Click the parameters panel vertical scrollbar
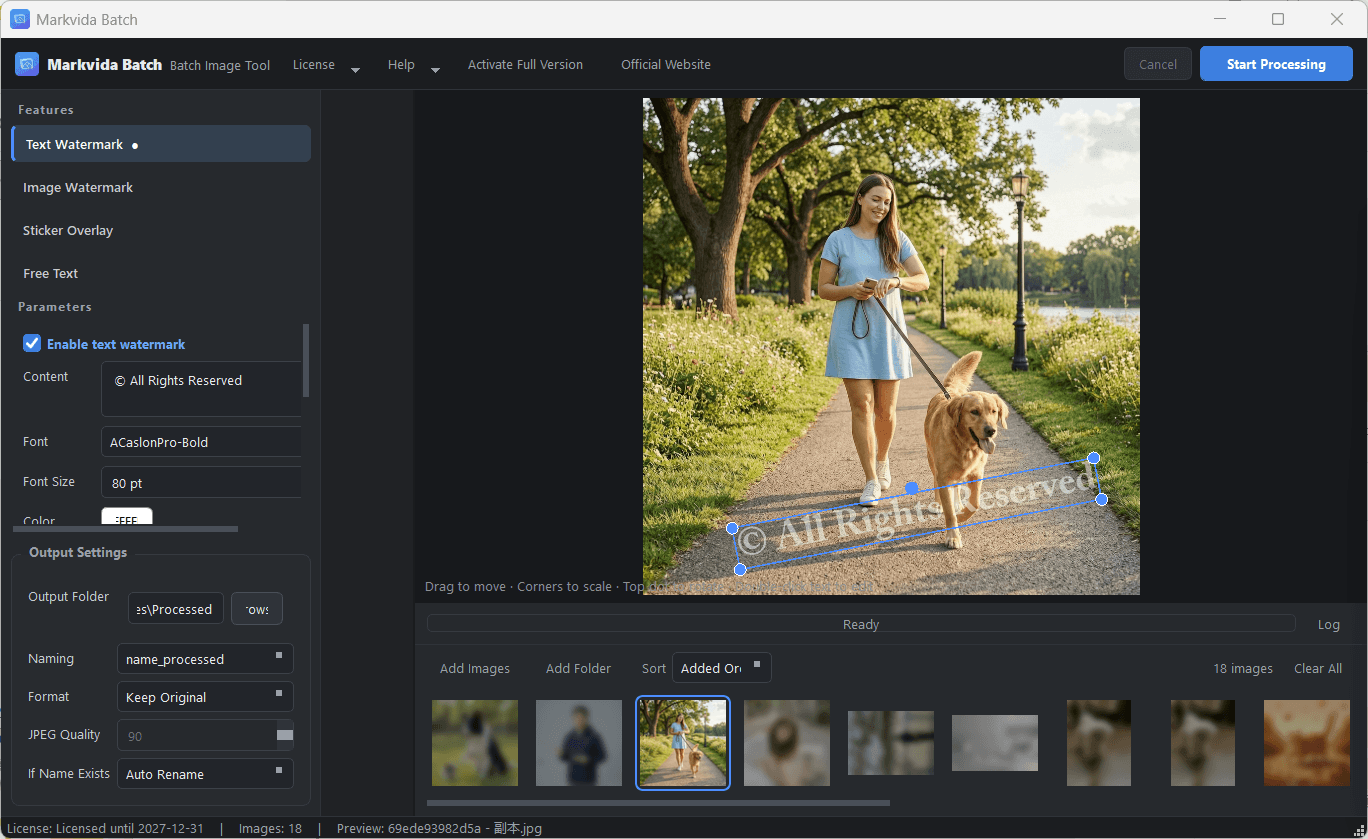The height and width of the screenshot is (839, 1368). click(306, 359)
